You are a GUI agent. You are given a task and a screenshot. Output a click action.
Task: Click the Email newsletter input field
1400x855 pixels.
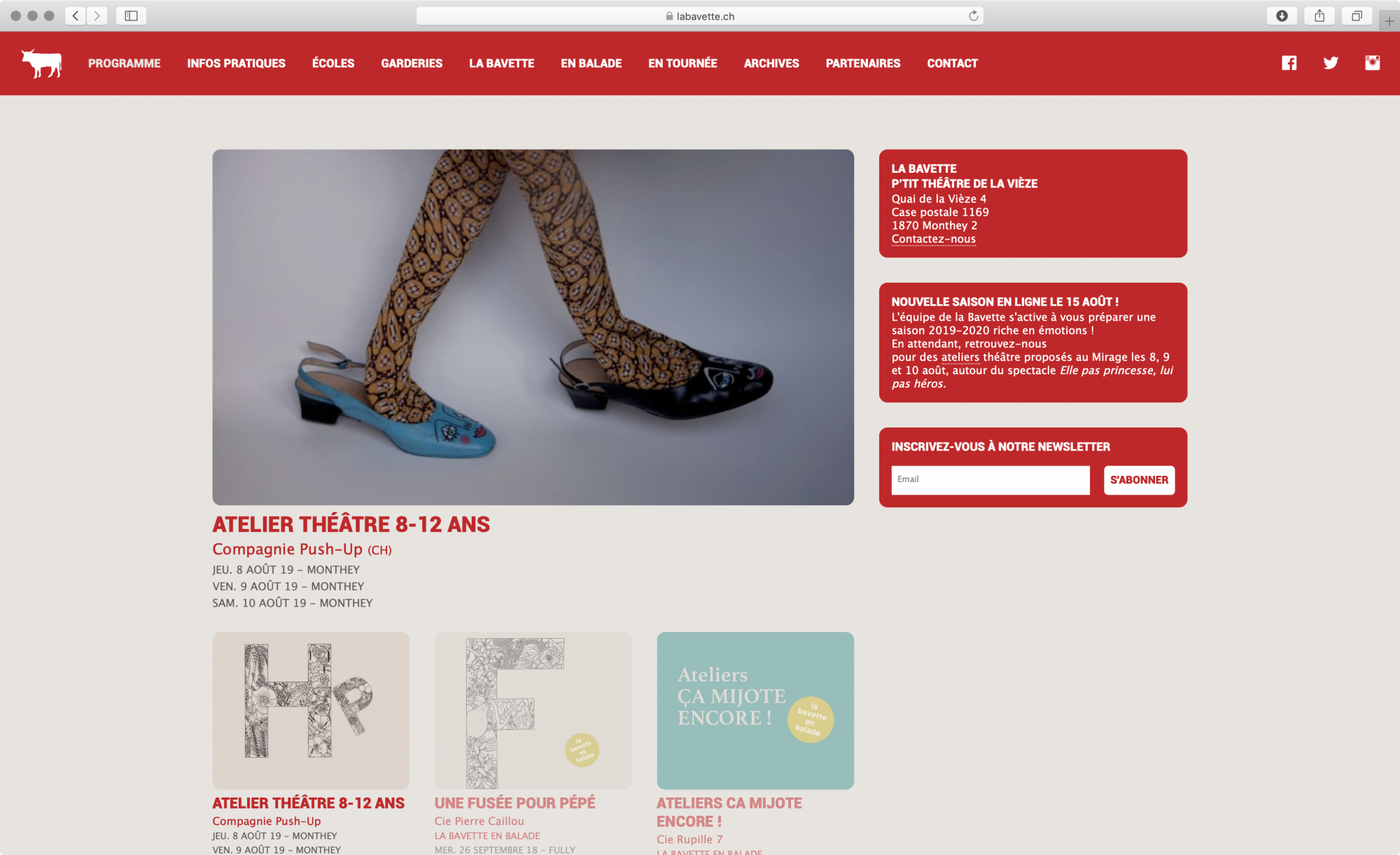990,480
